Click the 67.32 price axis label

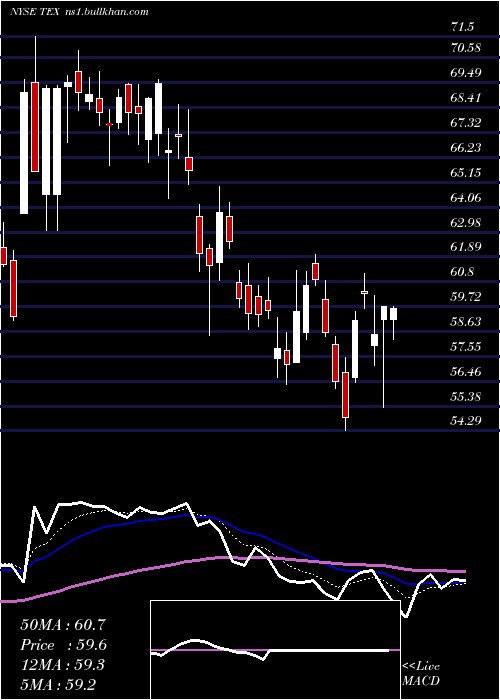pos(466,122)
